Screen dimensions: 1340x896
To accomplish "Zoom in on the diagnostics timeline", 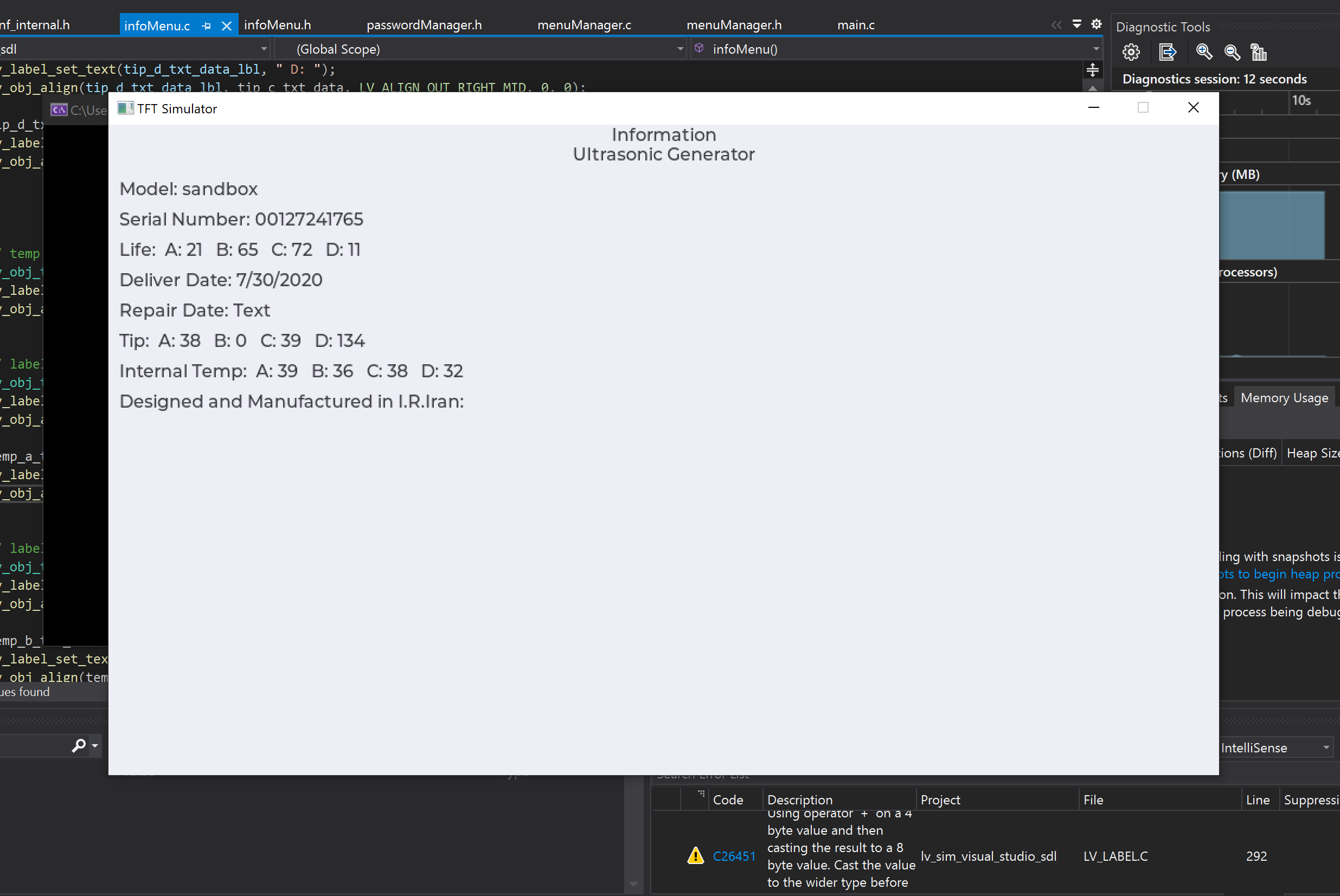I will coord(1204,52).
